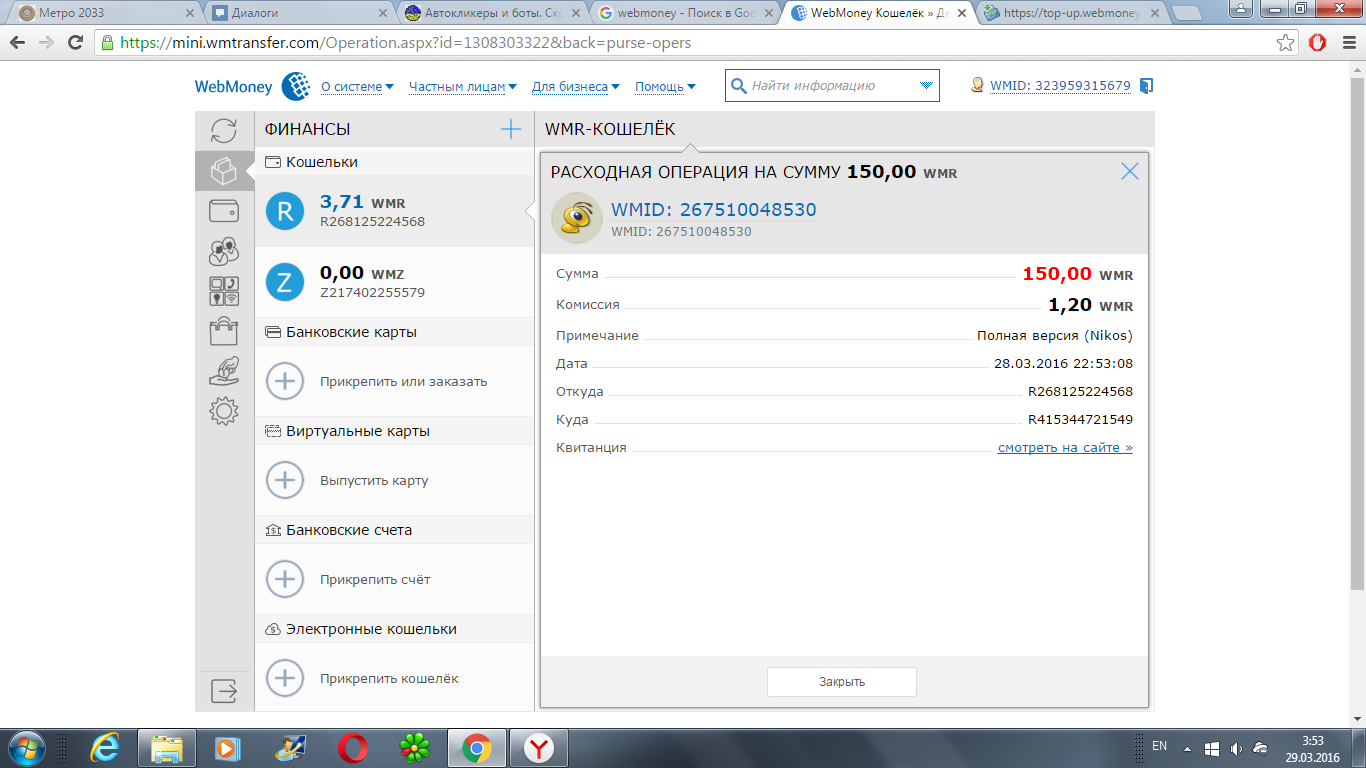Screen dimensions: 1366x768
Task: Open the shopping bag icon in sidebar
Action: pyautogui.click(x=224, y=331)
